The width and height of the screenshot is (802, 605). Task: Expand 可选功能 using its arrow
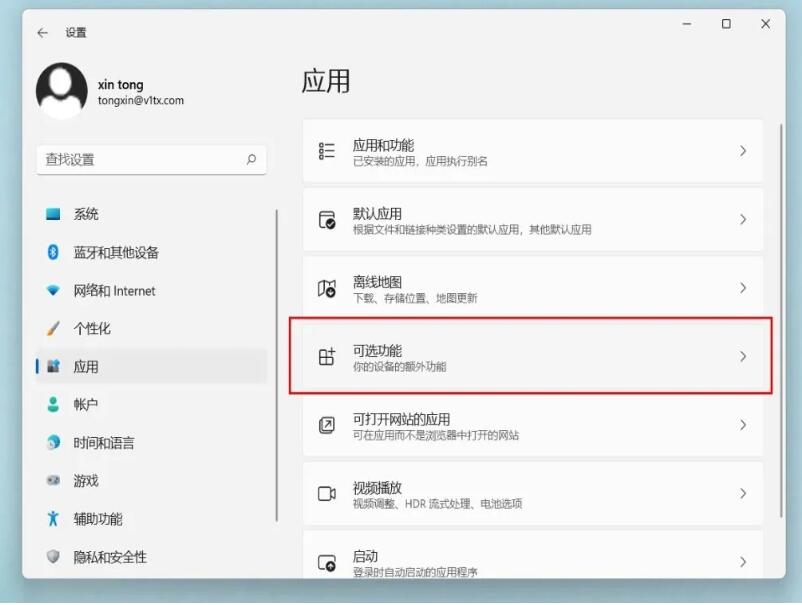(742, 356)
